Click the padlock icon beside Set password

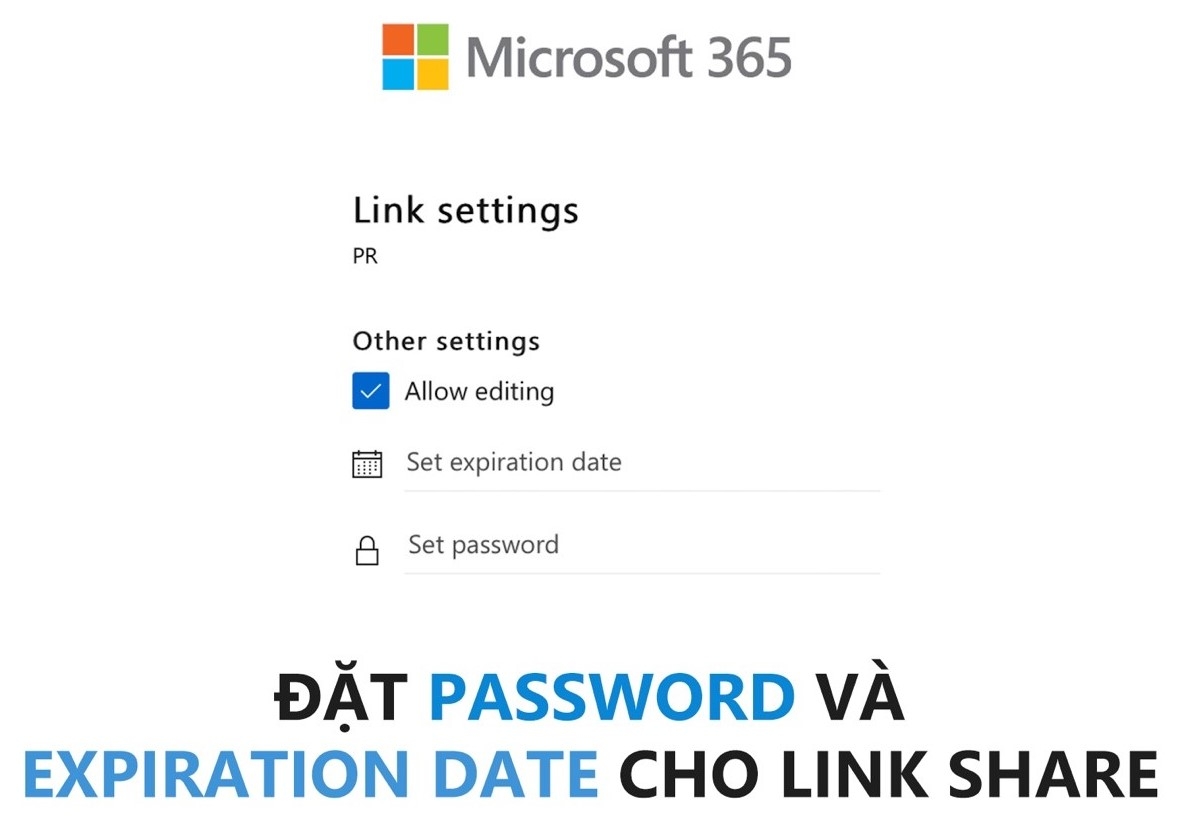tap(367, 550)
